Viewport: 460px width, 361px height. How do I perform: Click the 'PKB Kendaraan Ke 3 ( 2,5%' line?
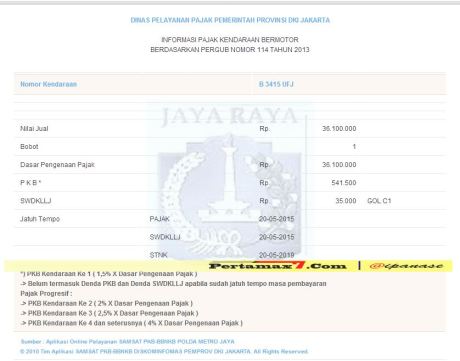(x=109, y=313)
